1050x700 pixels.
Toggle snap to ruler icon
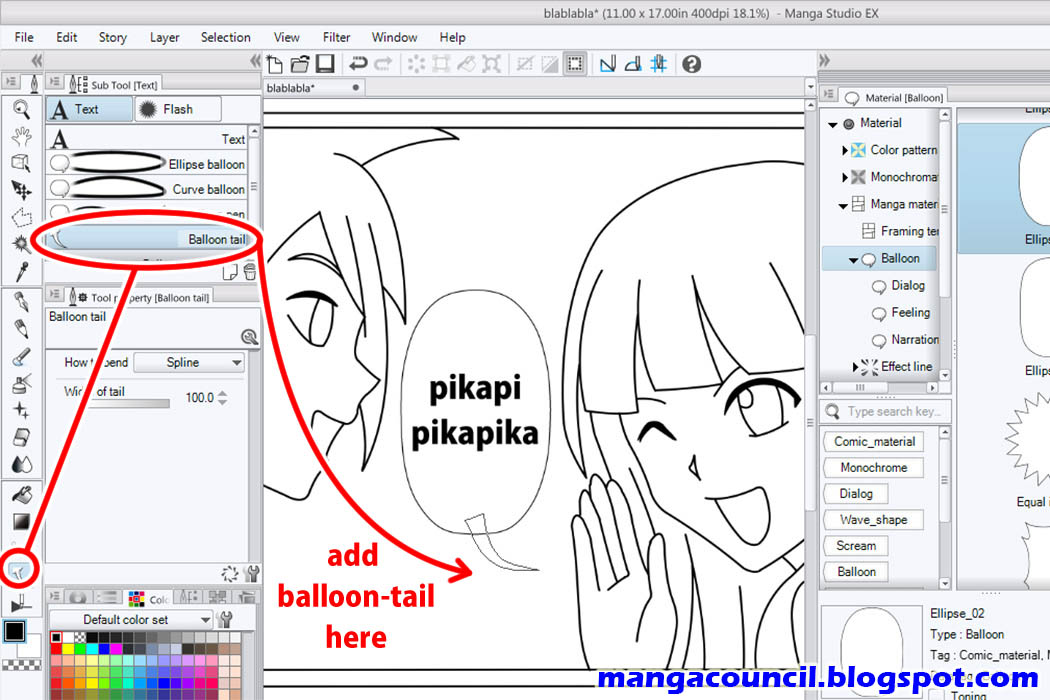pos(608,64)
